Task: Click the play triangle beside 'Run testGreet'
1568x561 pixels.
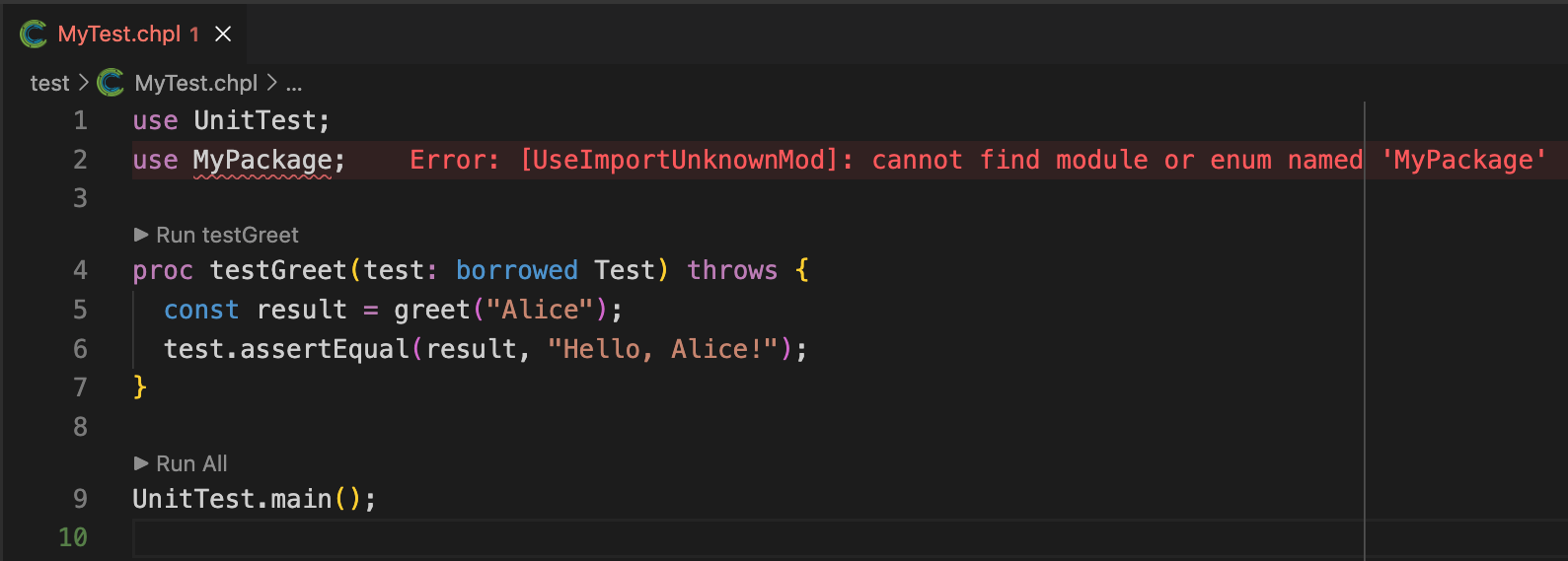Action: point(141,235)
